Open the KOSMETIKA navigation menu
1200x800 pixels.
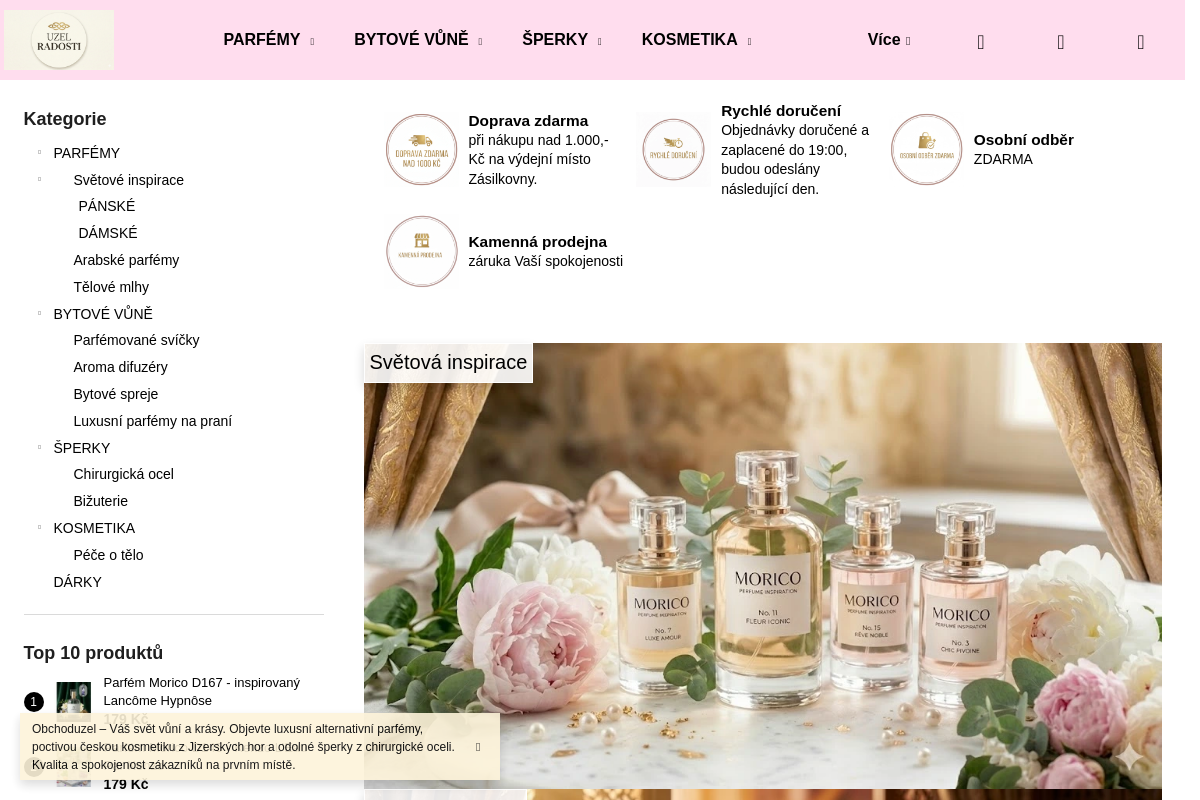coord(696,40)
